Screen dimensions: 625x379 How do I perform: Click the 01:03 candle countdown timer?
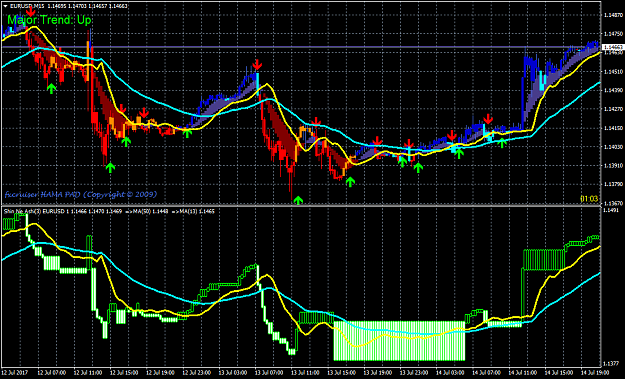(x=589, y=198)
